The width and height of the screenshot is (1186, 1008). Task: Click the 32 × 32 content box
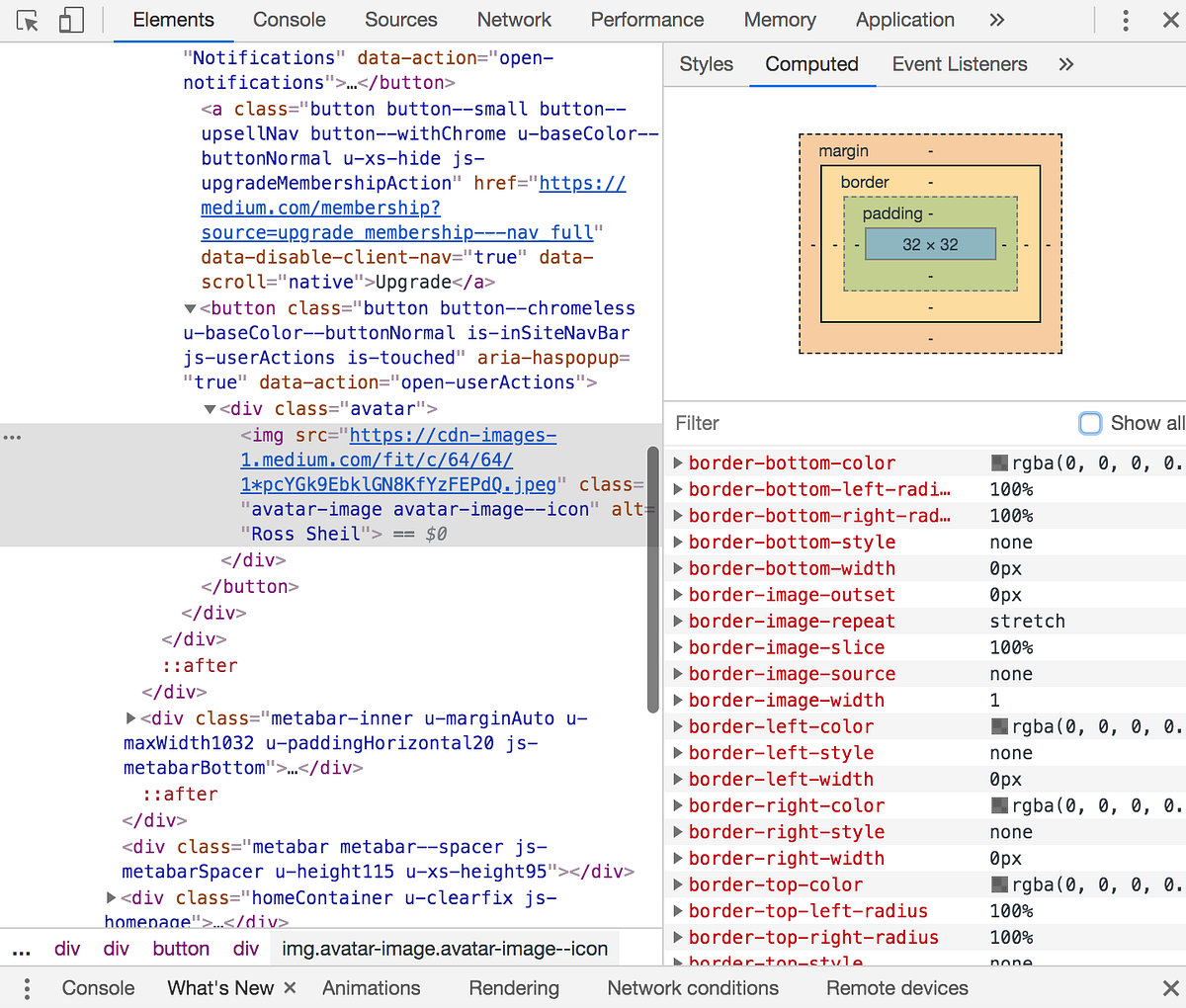[930, 244]
